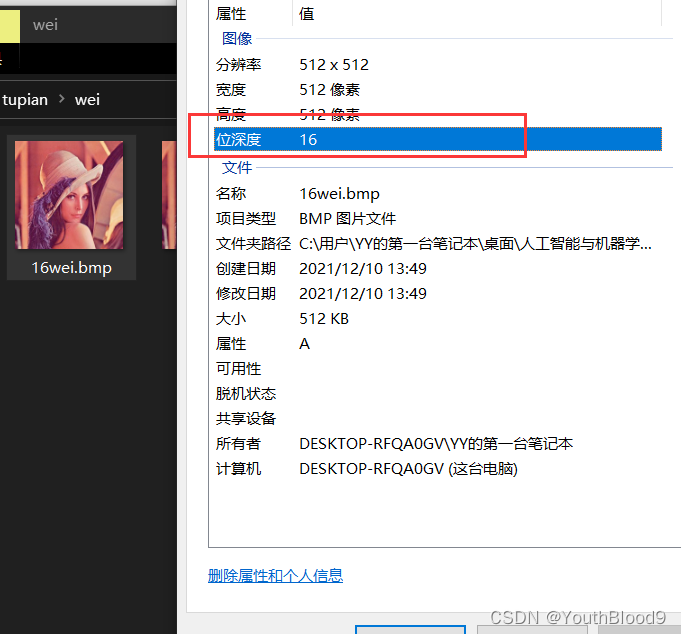Expand breadcrumb chevron after tupian
The image size is (681, 634).
click(x=61, y=99)
